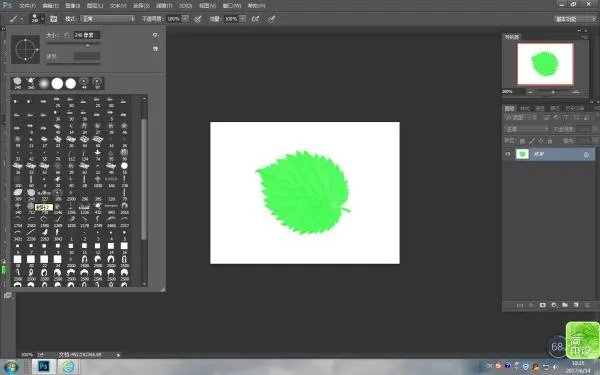Open the flow slider arrow
This screenshot has height=375, width=600.
243,19
